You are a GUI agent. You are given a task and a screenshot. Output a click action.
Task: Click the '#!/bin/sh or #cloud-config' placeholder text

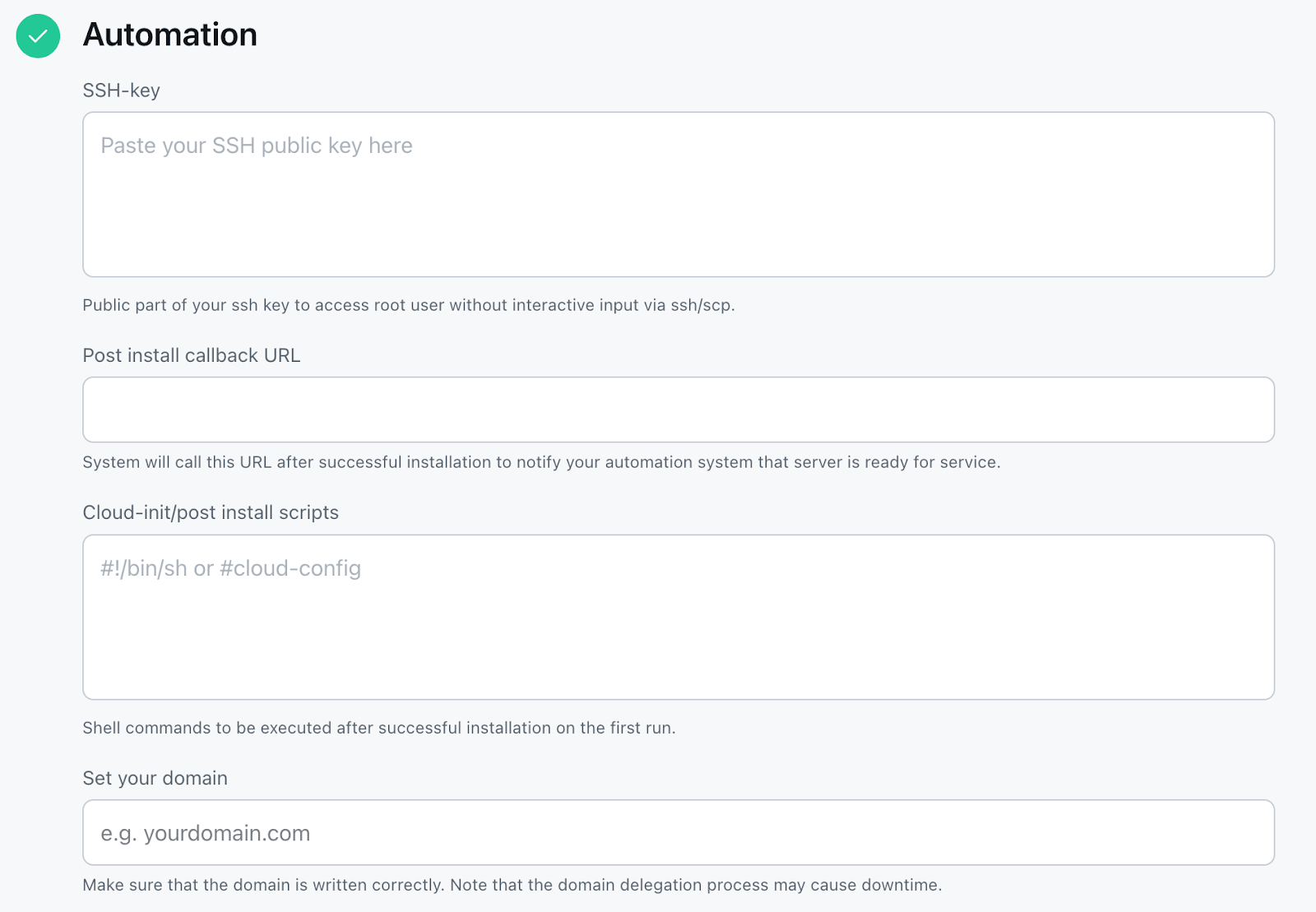pyautogui.click(x=230, y=568)
